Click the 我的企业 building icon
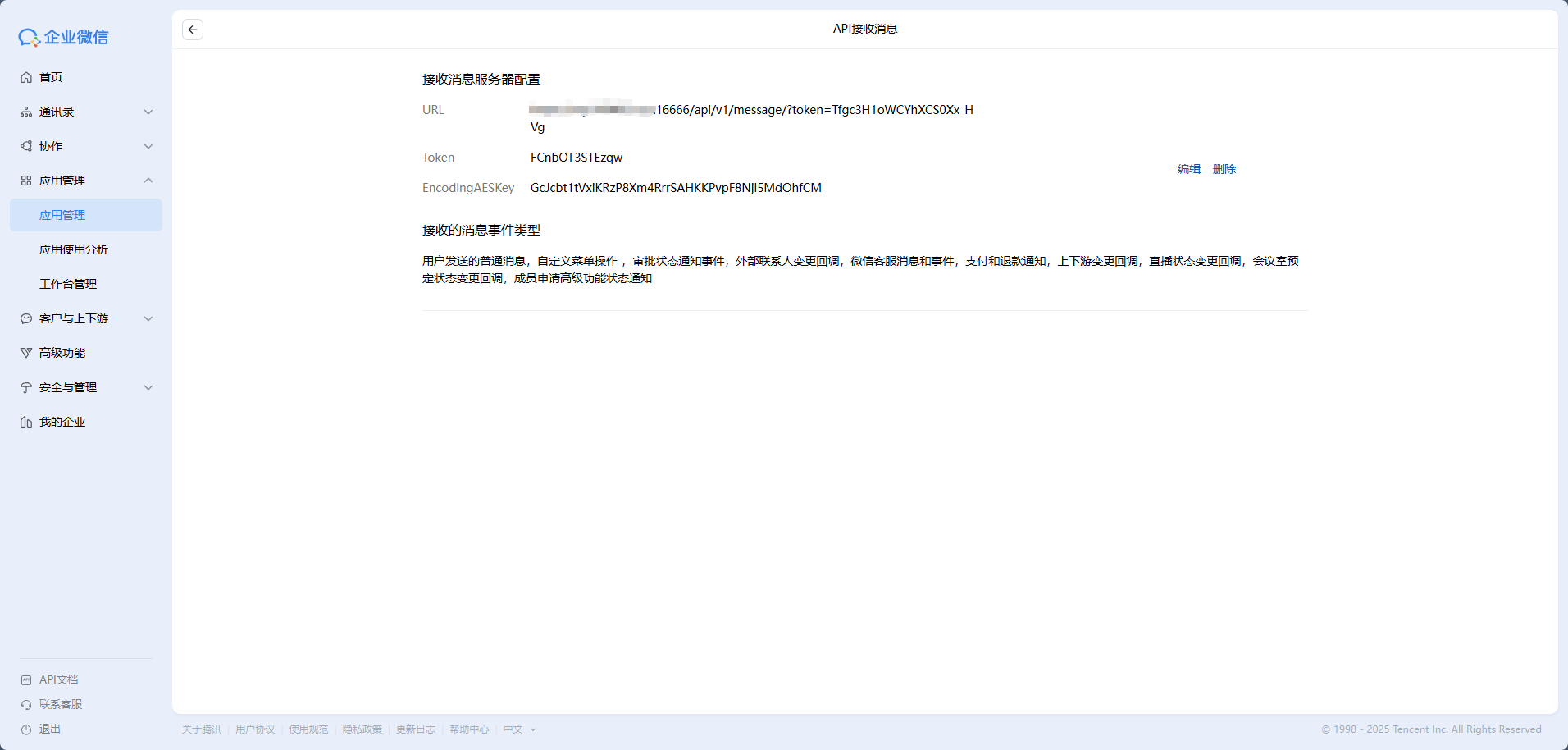The height and width of the screenshot is (750, 1568). [x=26, y=422]
